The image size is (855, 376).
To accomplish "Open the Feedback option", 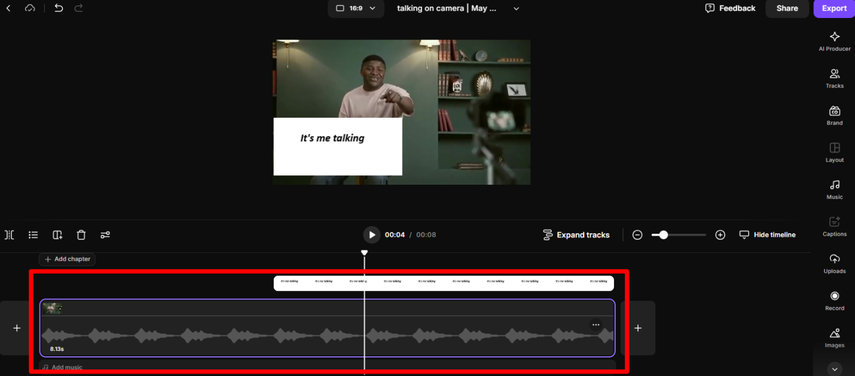I will pos(730,8).
